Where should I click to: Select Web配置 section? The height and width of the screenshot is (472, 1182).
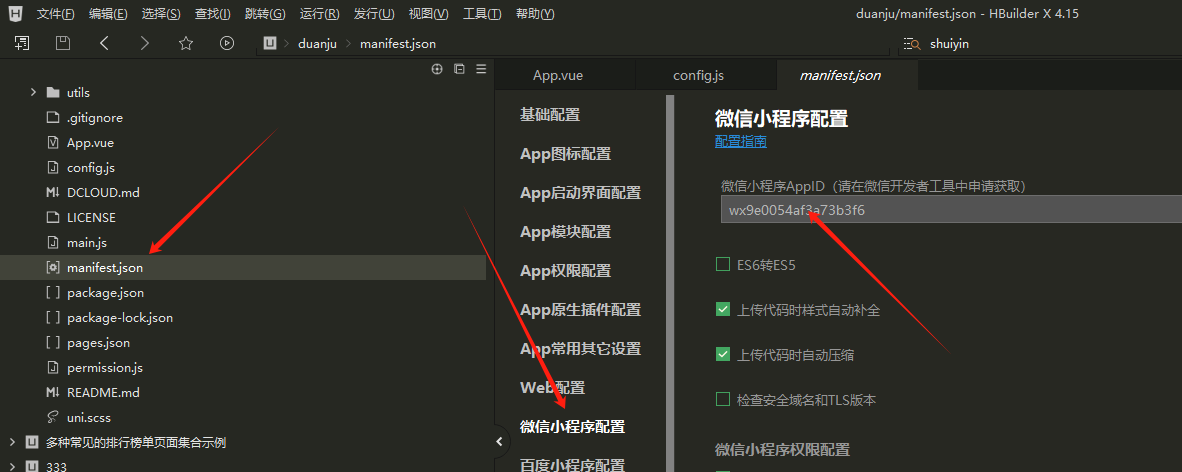(553, 388)
